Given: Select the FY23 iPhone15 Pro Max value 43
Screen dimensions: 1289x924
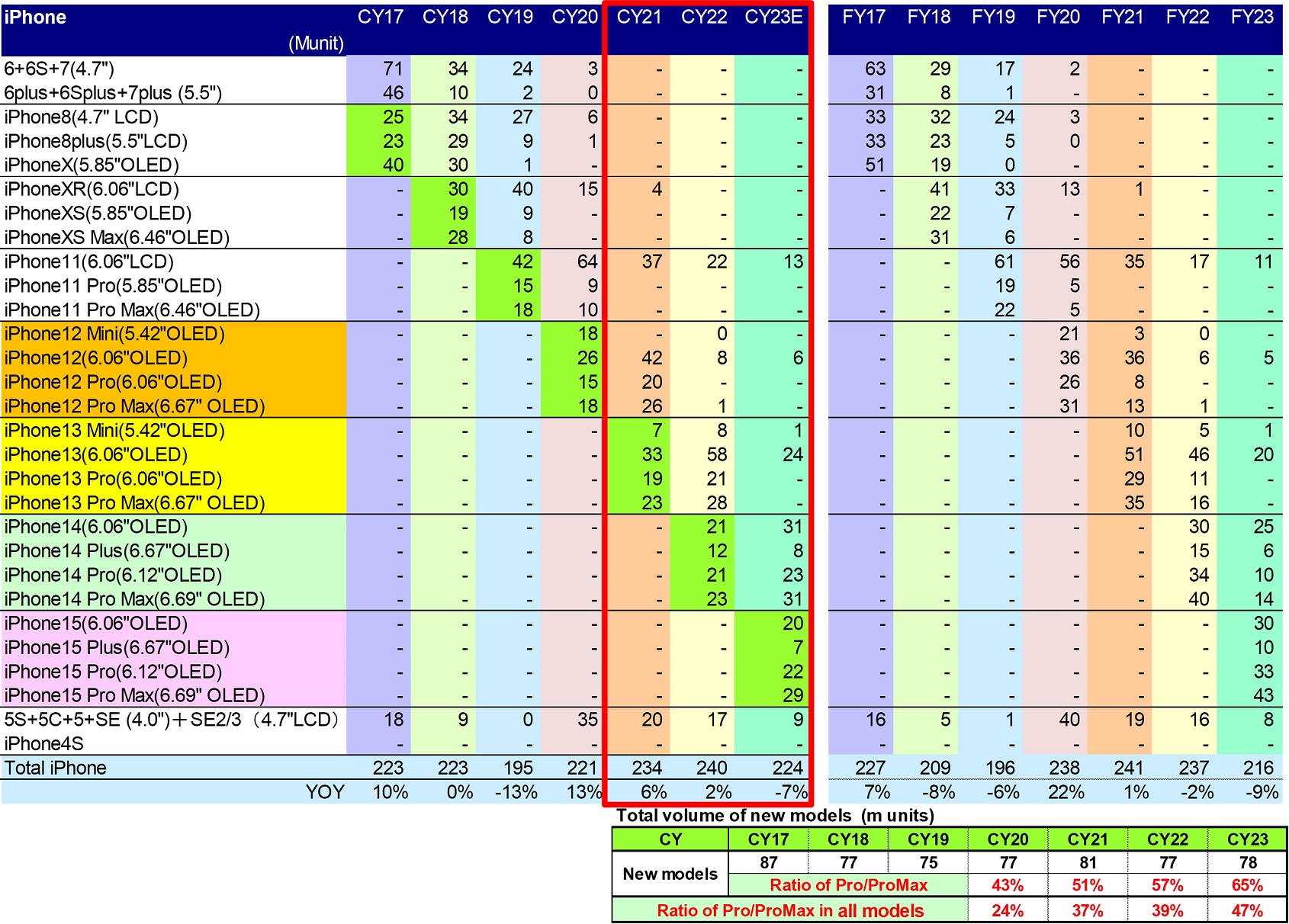Looking at the screenshot, I should [1262, 695].
